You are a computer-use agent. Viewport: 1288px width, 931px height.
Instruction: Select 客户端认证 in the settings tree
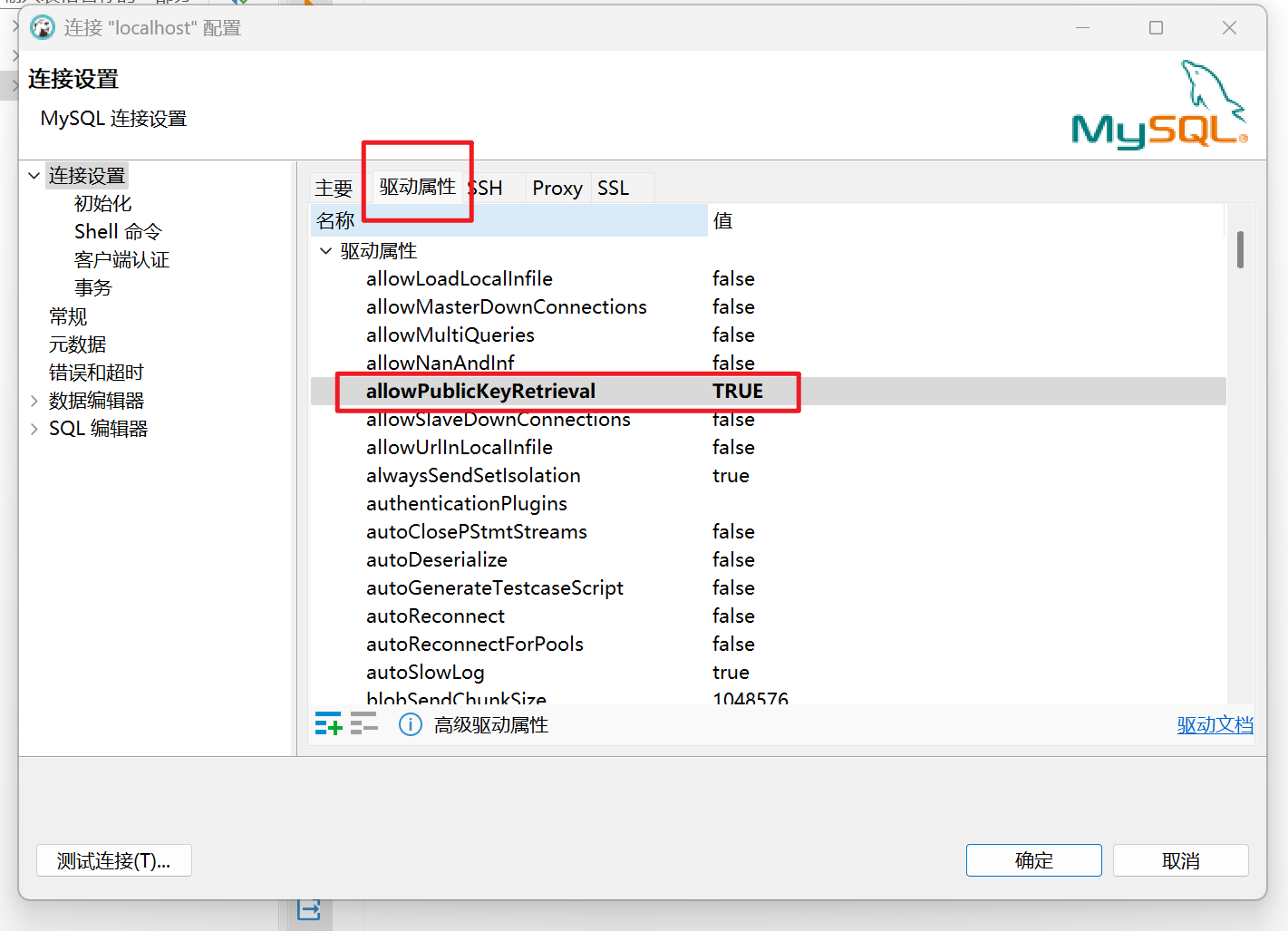point(121,259)
